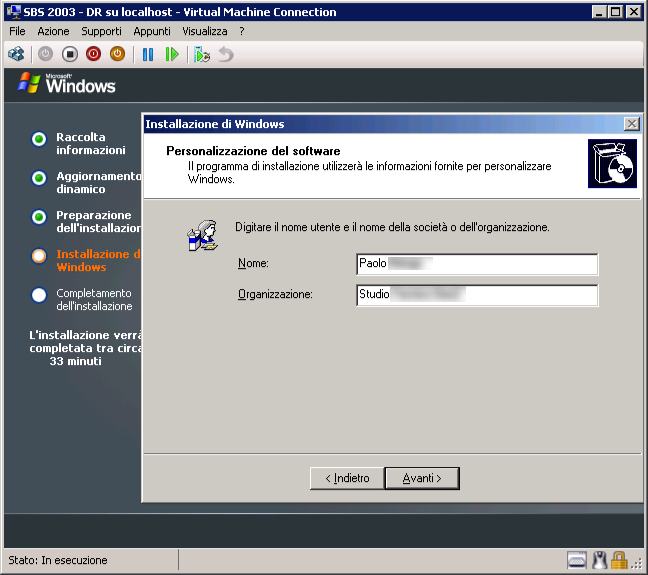Screen dimensions: 648x575
Task: Pause the virtual machine
Action: pyautogui.click(x=148, y=54)
